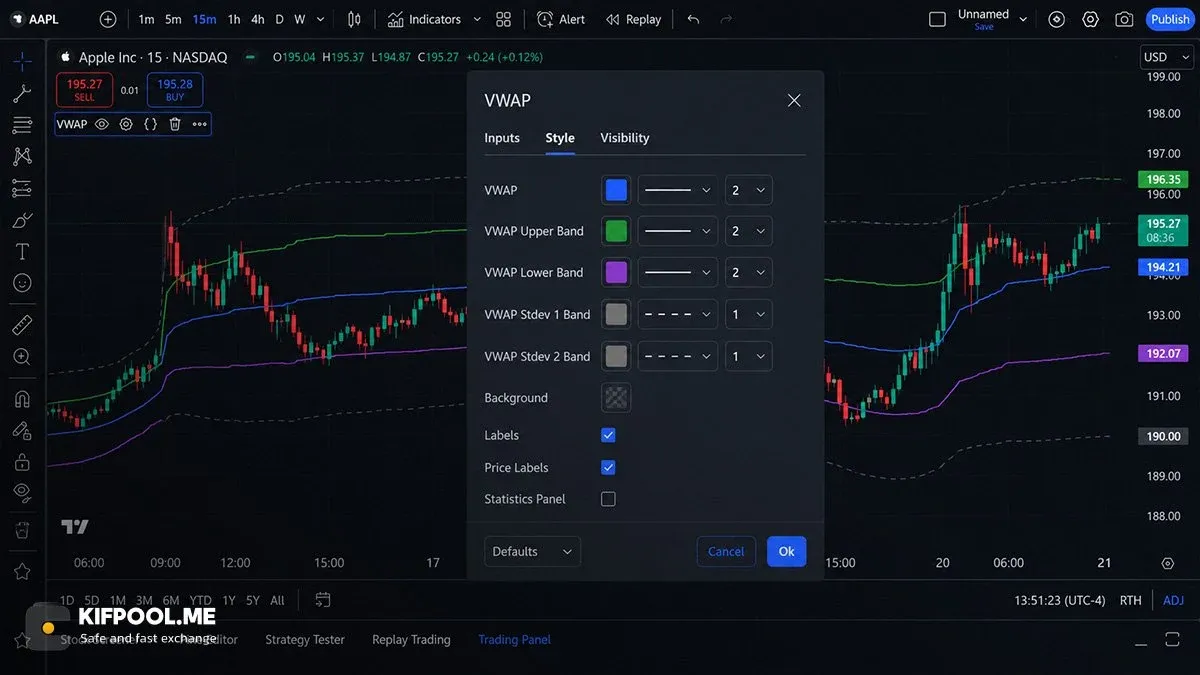Open chart settings hexagon gear
1200x675 pixels.
pos(1090,19)
